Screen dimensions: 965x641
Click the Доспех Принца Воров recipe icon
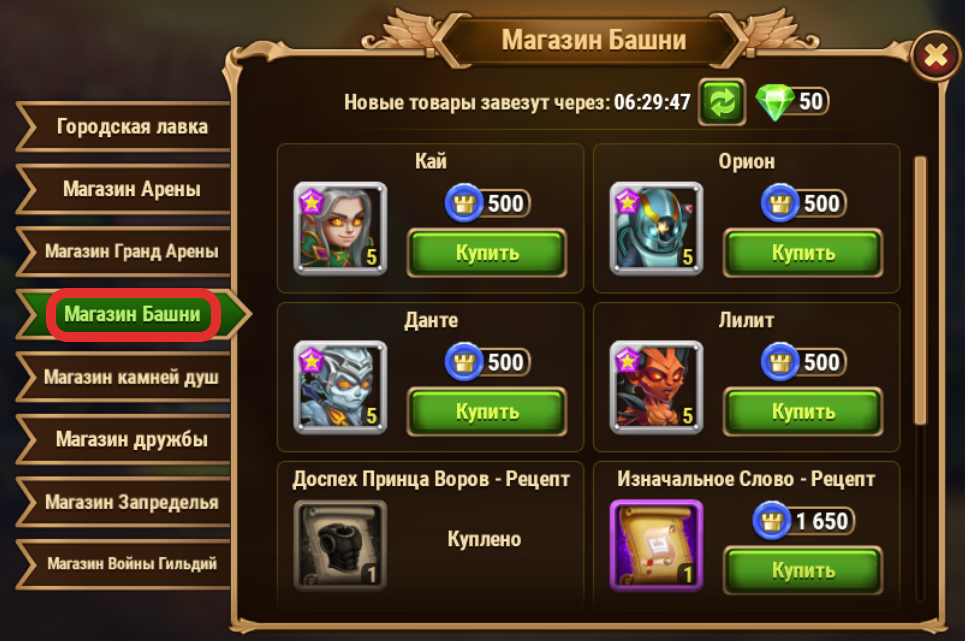point(340,546)
